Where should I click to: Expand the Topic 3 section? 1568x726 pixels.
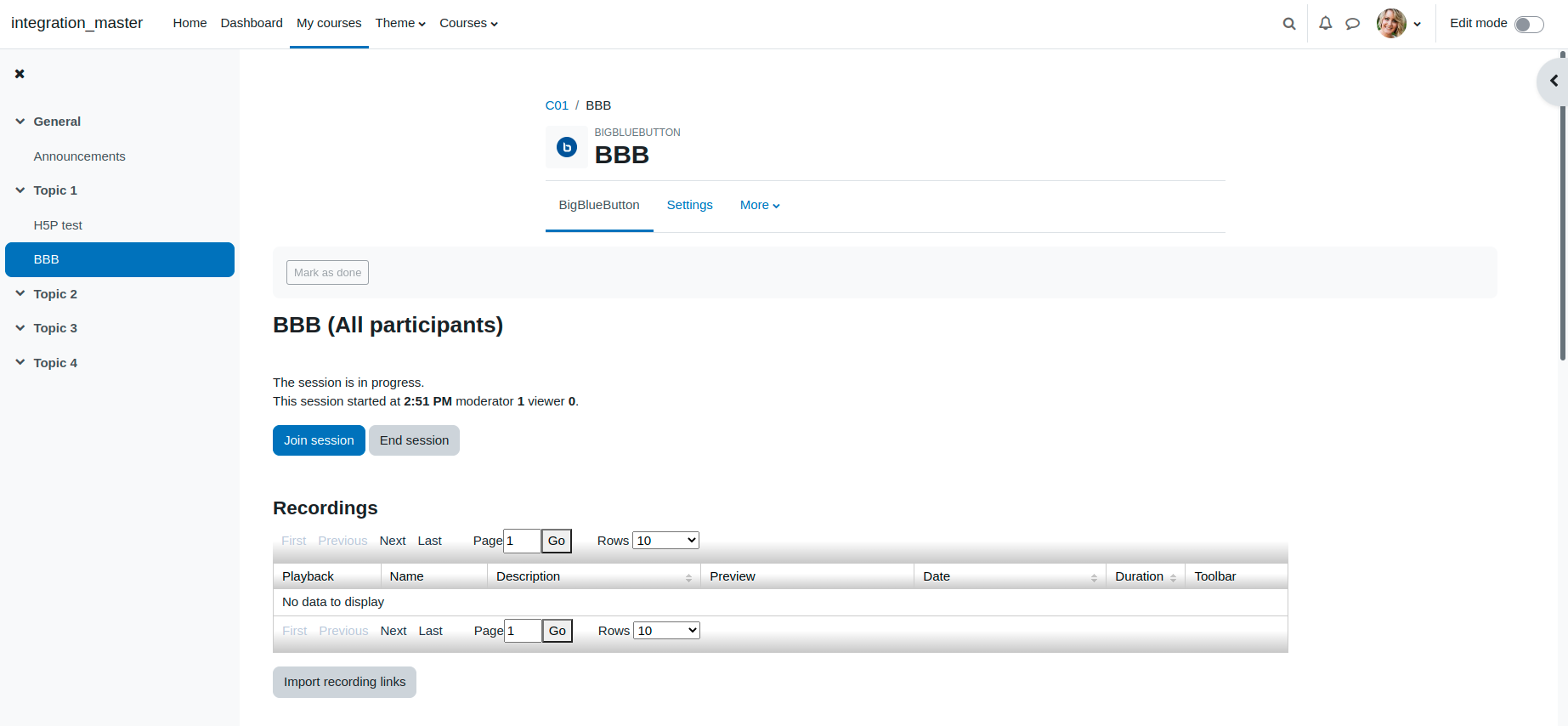[20, 328]
